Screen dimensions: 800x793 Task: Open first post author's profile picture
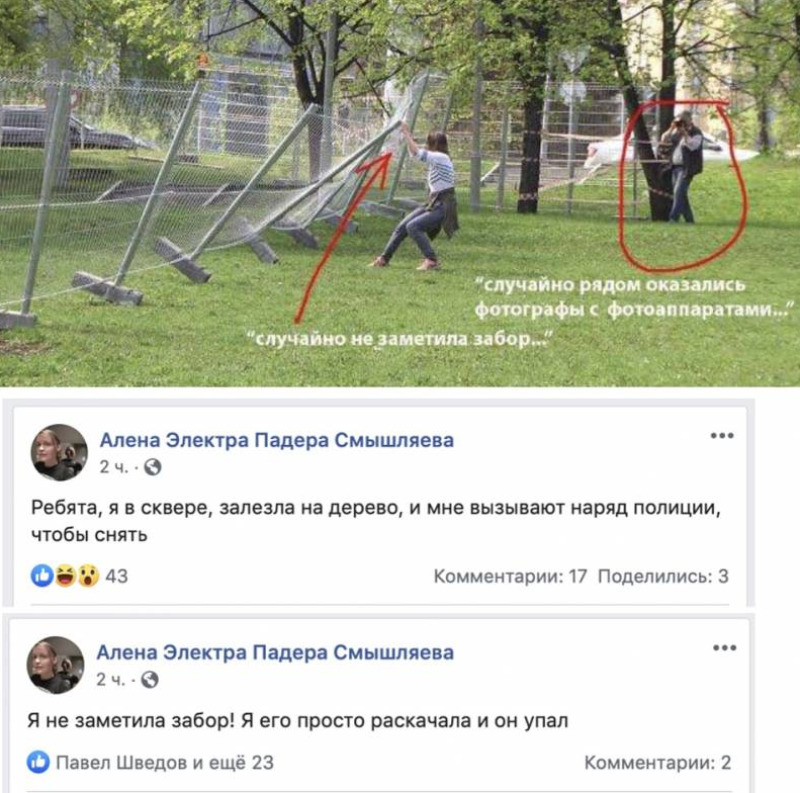[59, 453]
